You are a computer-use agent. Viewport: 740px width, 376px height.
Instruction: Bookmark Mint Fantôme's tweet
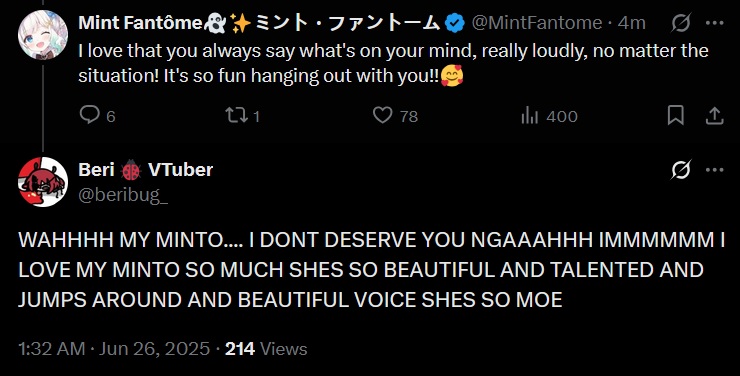click(x=675, y=116)
